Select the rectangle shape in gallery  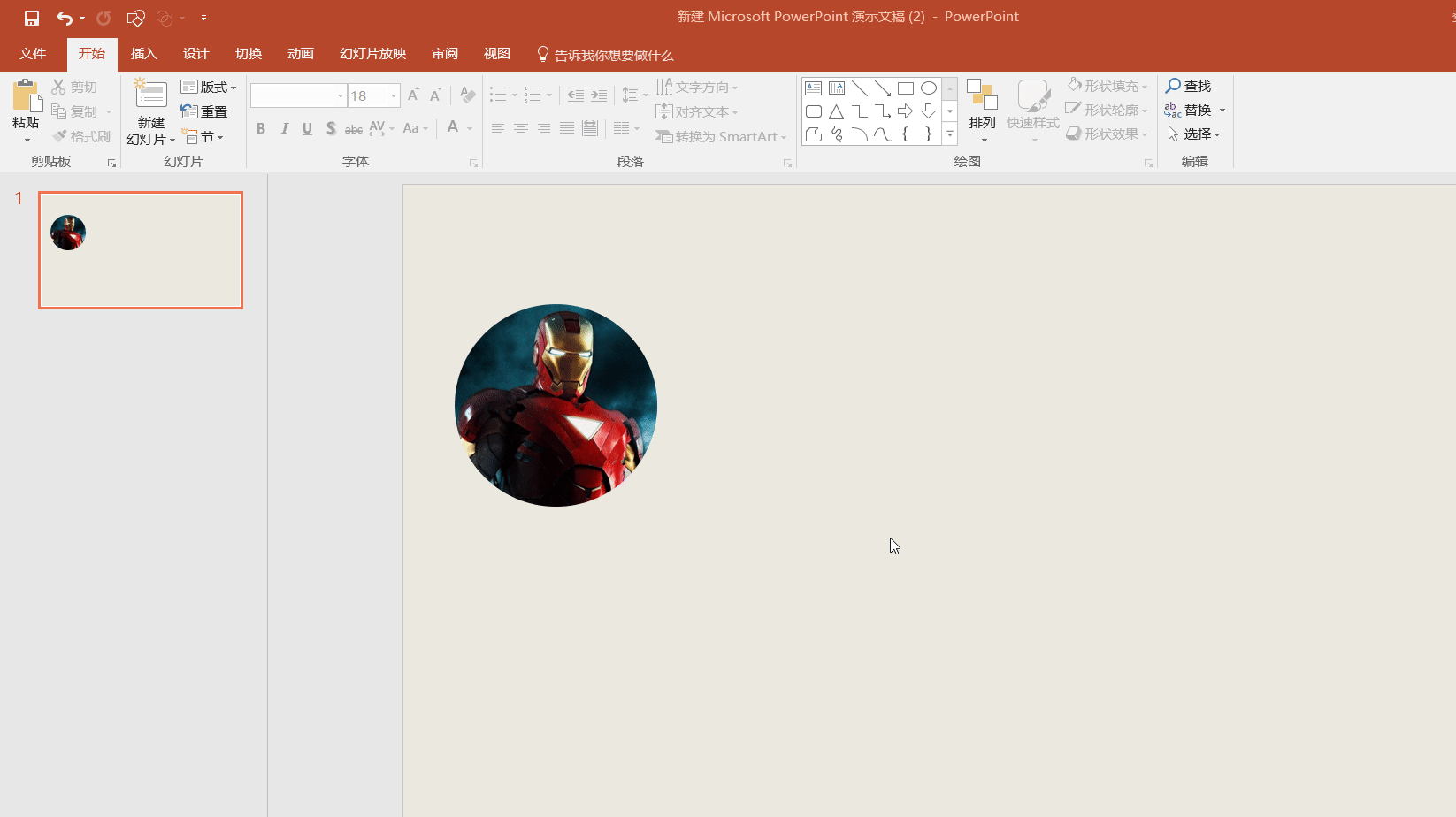pyautogui.click(x=906, y=88)
